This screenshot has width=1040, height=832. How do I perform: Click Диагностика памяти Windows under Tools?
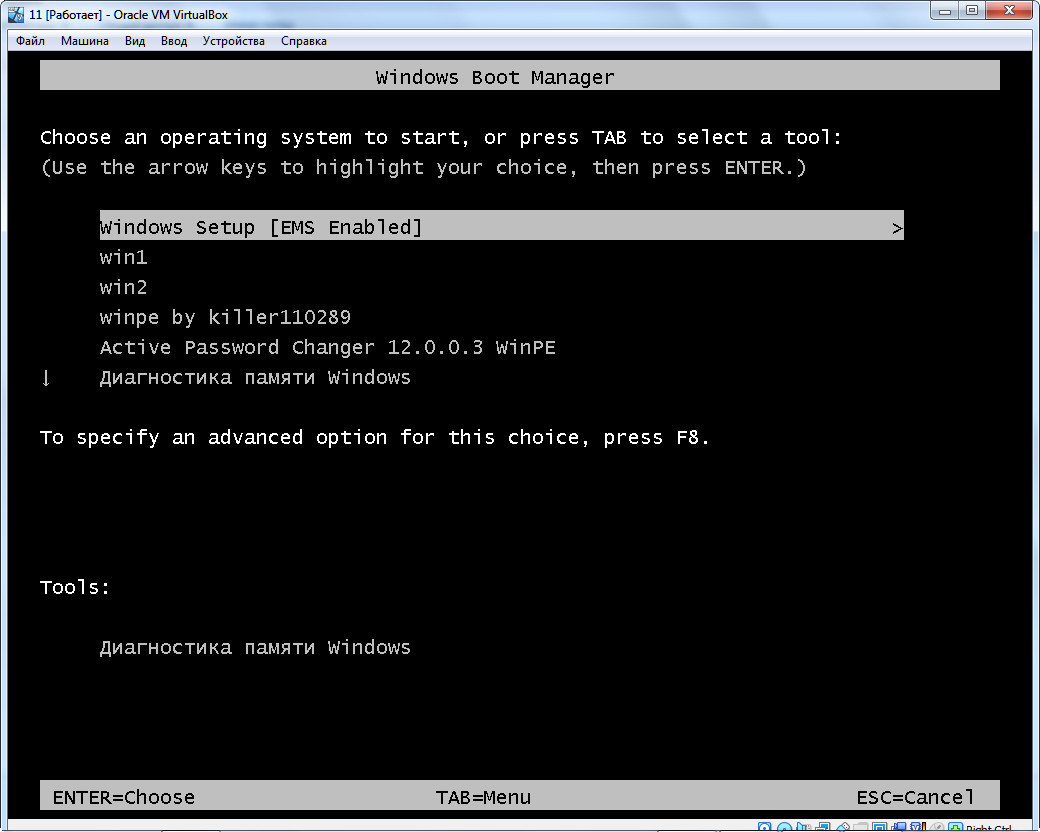(x=255, y=647)
